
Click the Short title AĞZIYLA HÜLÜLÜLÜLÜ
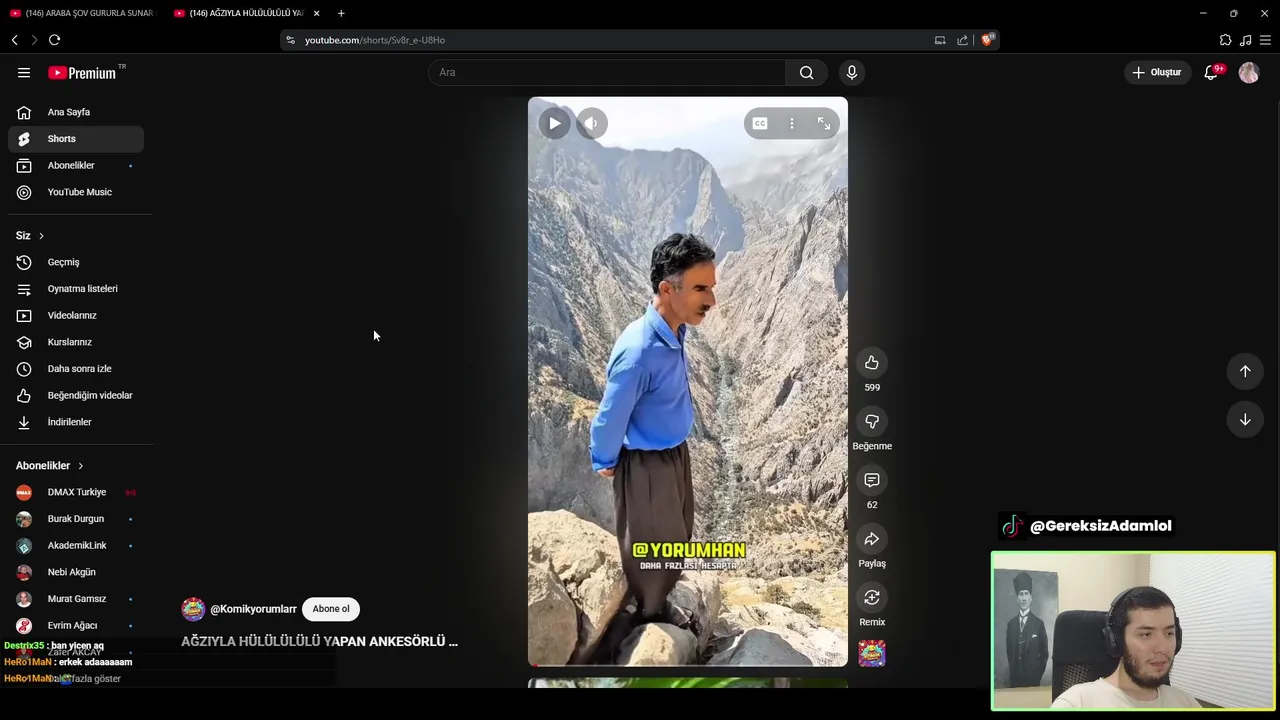click(x=319, y=641)
